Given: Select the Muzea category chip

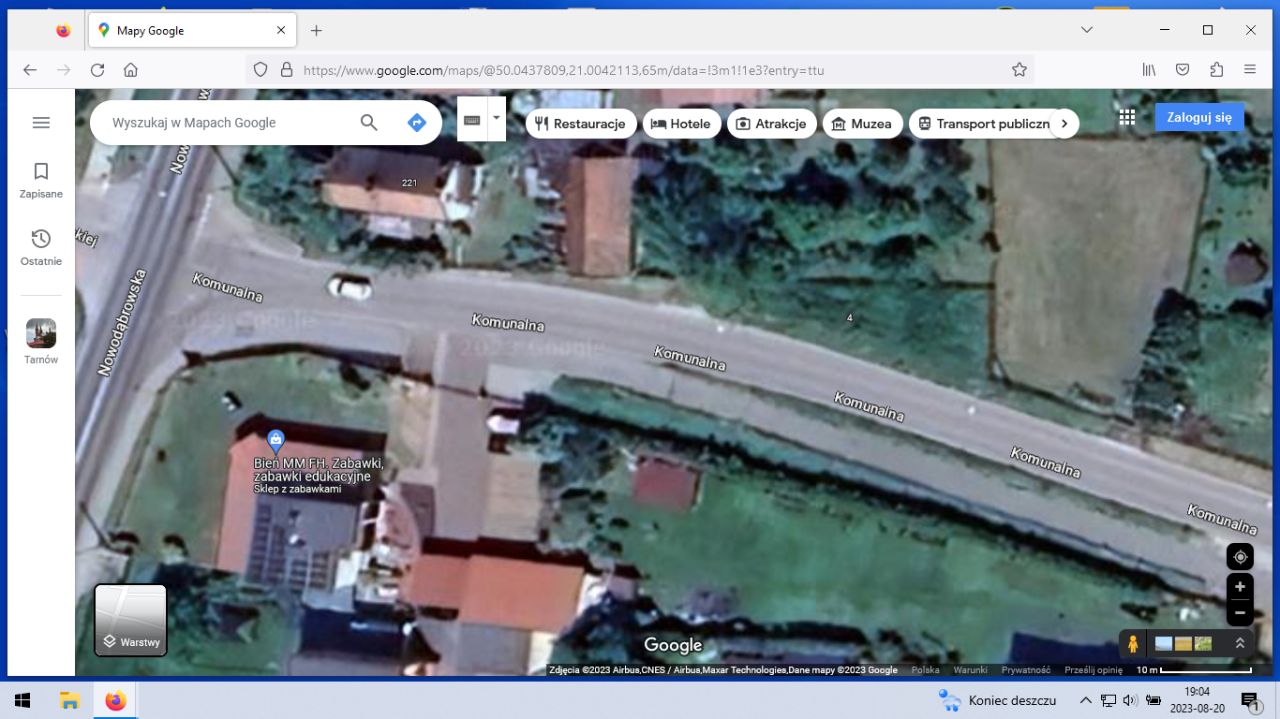Looking at the screenshot, I should tap(862, 123).
